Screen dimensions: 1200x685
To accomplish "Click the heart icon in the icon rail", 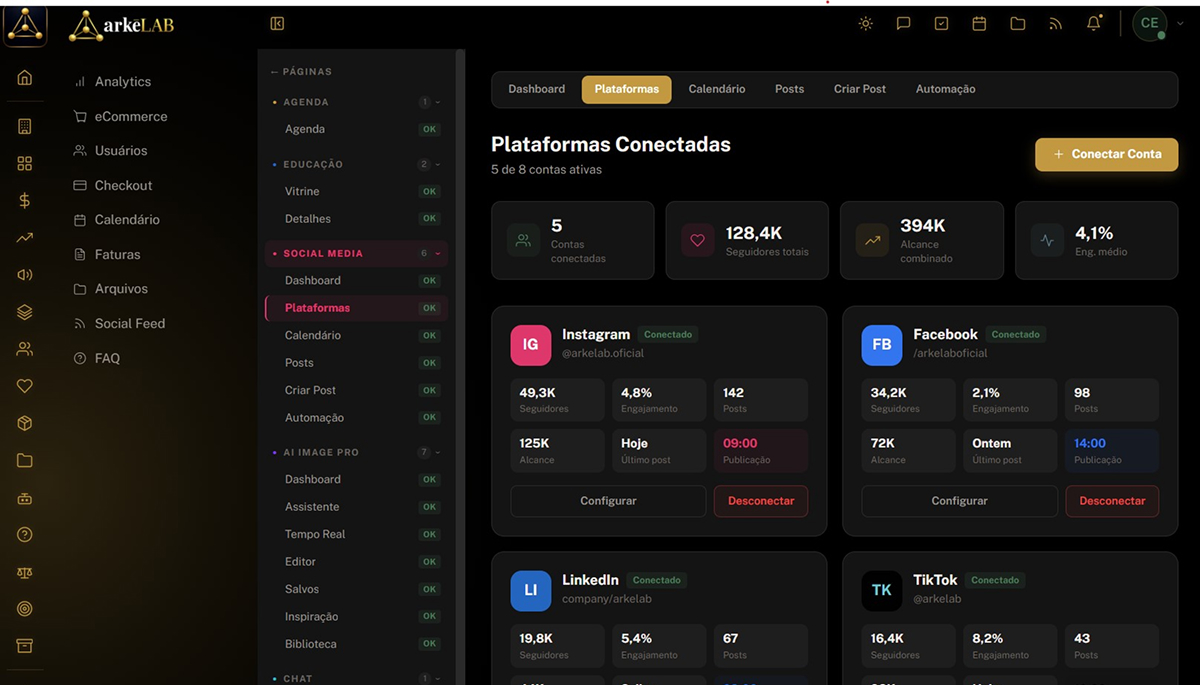I will [x=25, y=386].
